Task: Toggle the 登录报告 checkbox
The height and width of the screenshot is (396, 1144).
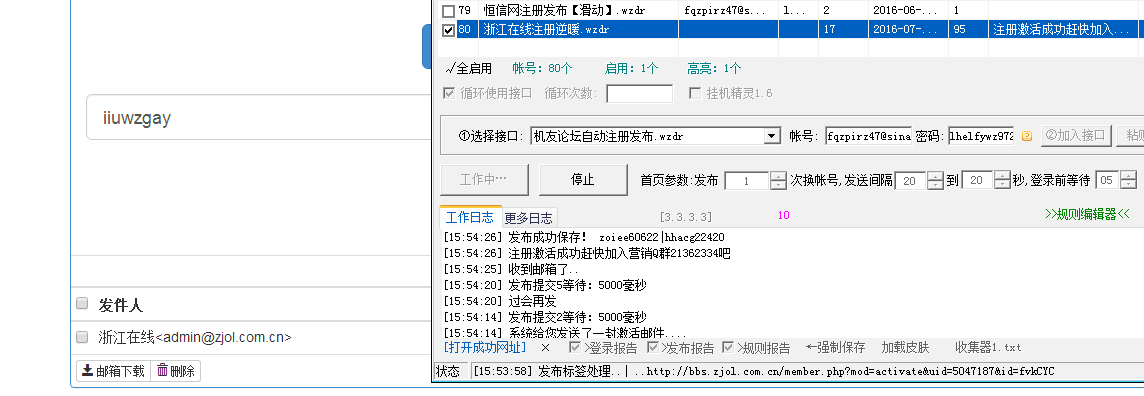Action: 575,347
